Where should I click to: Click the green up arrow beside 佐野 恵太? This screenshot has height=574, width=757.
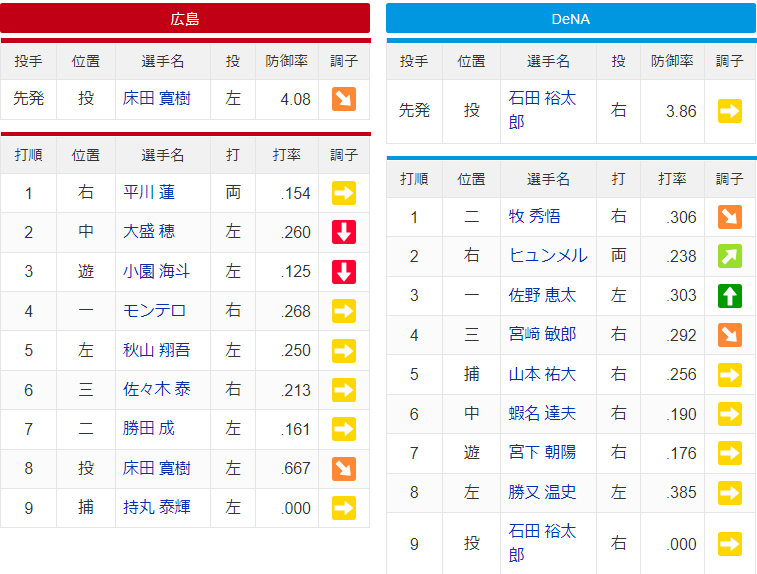pos(729,296)
